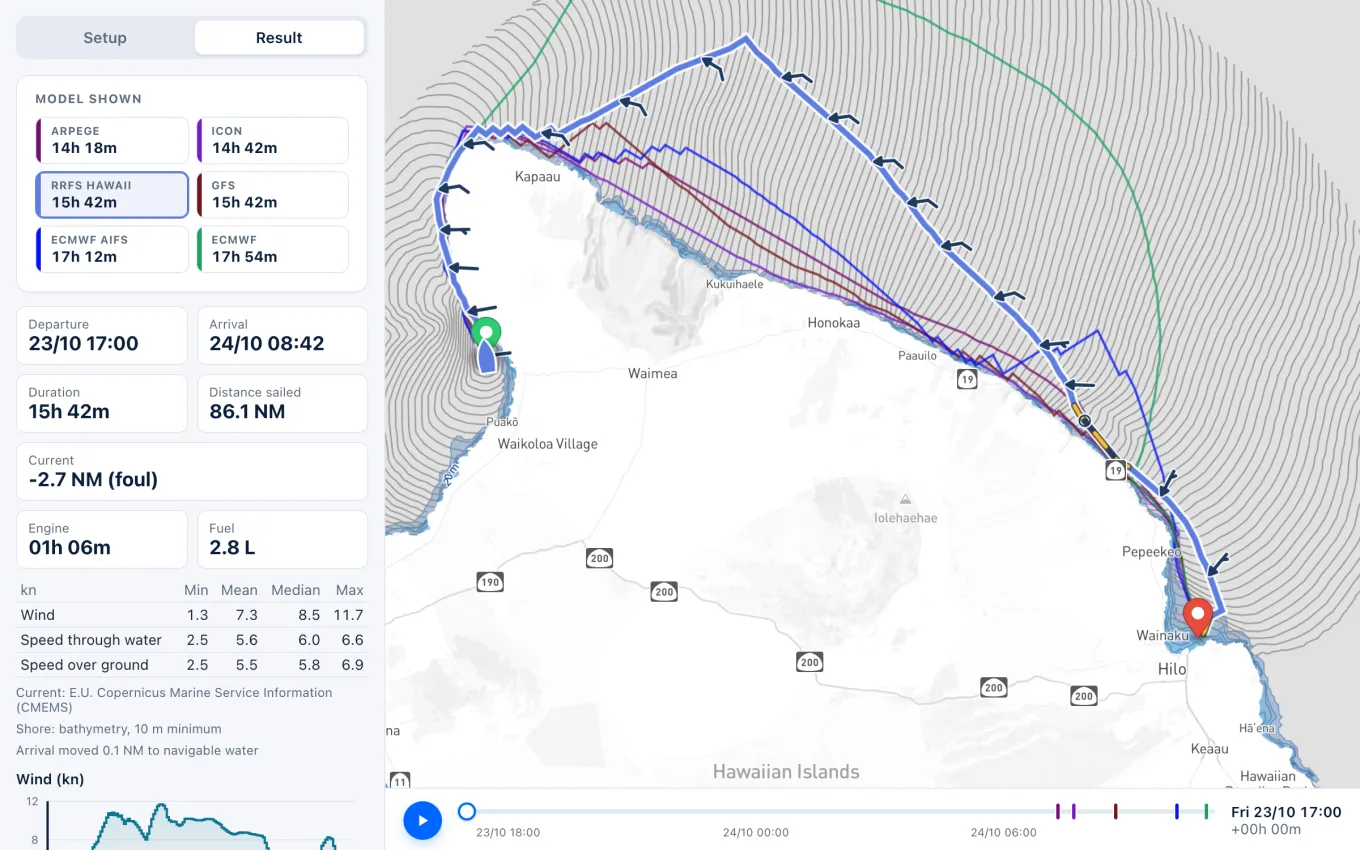
Task: Select the RRFS HAWAII model card
Action: click(x=112, y=194)
